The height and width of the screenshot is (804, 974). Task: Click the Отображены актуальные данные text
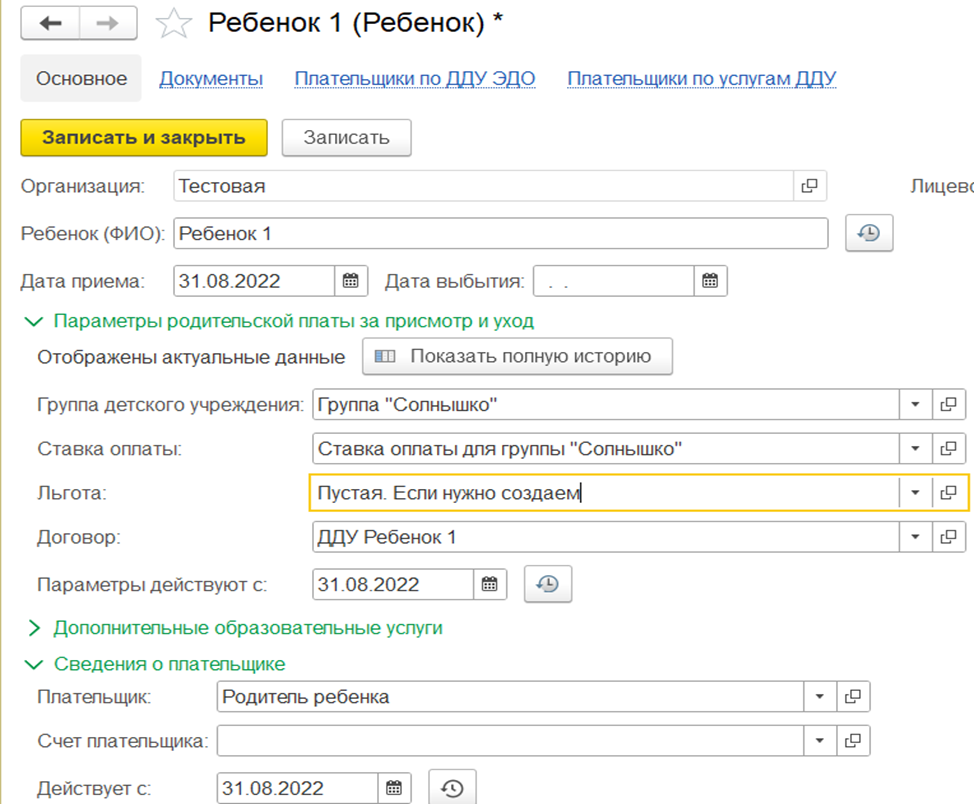tap(191, 357)
